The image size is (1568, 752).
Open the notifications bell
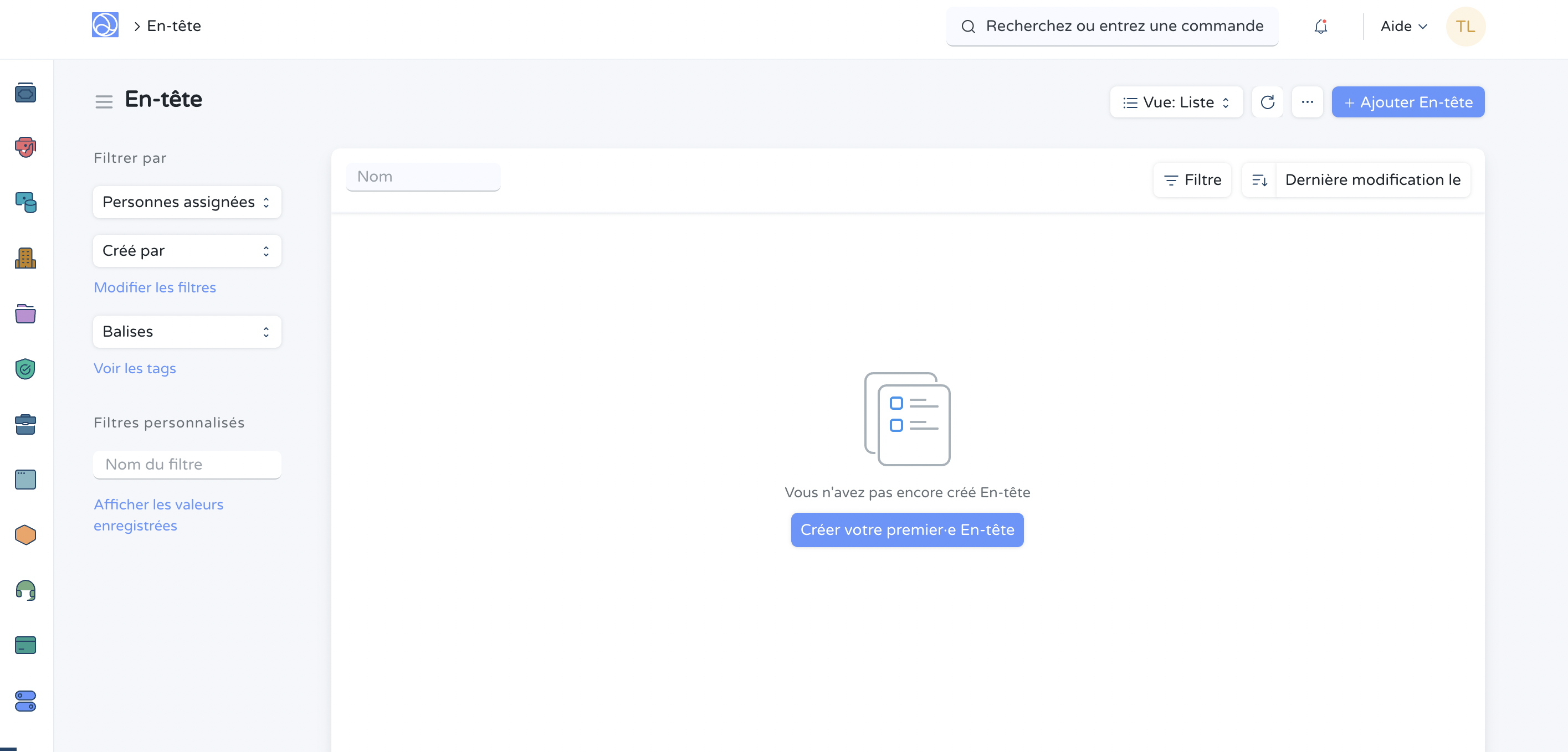click(1320, 26)
